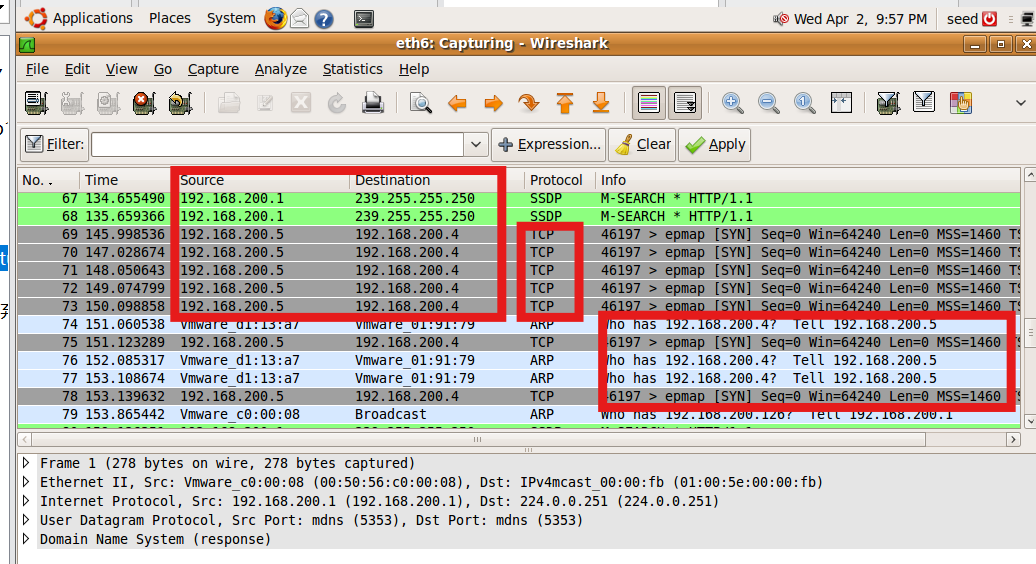This screenshot has width=1036, height=564.
Task: Click the greyed Save capture file icon
Action: click(x=265, y=103)
